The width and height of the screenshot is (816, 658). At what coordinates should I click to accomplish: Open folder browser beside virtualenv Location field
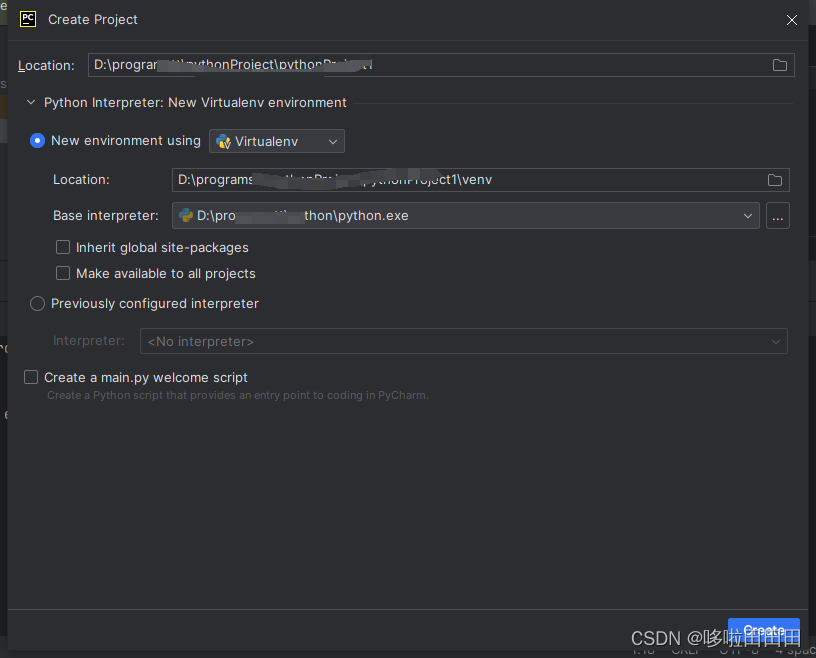(x=775, y=179)
